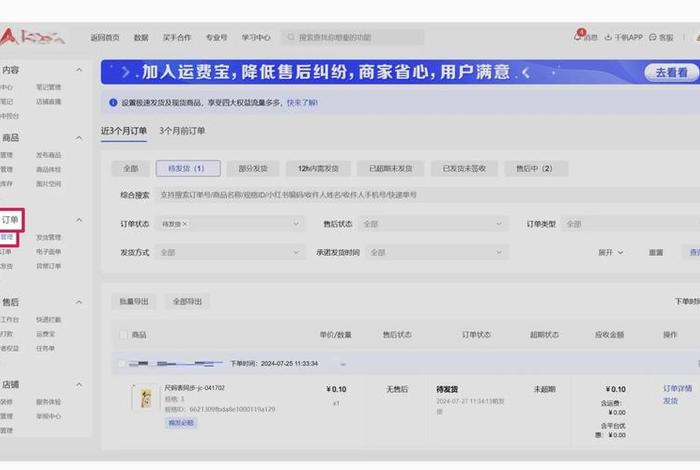Select the 已发货未签收 filter tab
The image size is (700, 470).
pyautogui.click(x=464, y=169)
